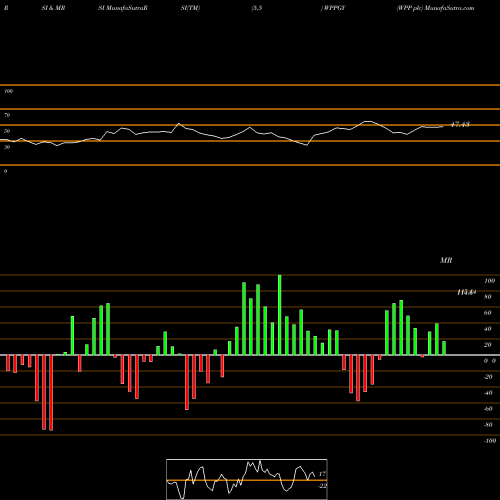Open the mini overview chart thumbnail

tap(247, 479)
